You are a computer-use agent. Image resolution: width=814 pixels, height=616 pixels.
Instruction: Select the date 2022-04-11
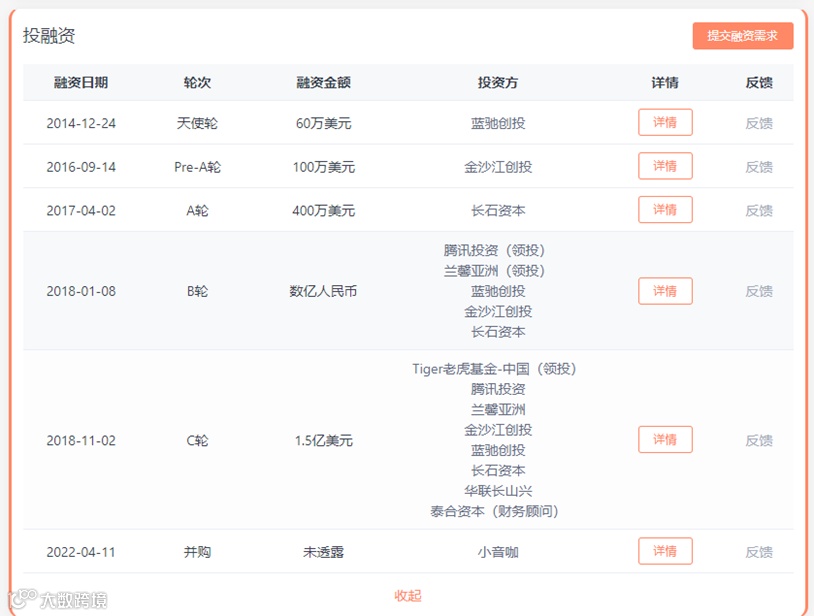[x=81, y=552]
